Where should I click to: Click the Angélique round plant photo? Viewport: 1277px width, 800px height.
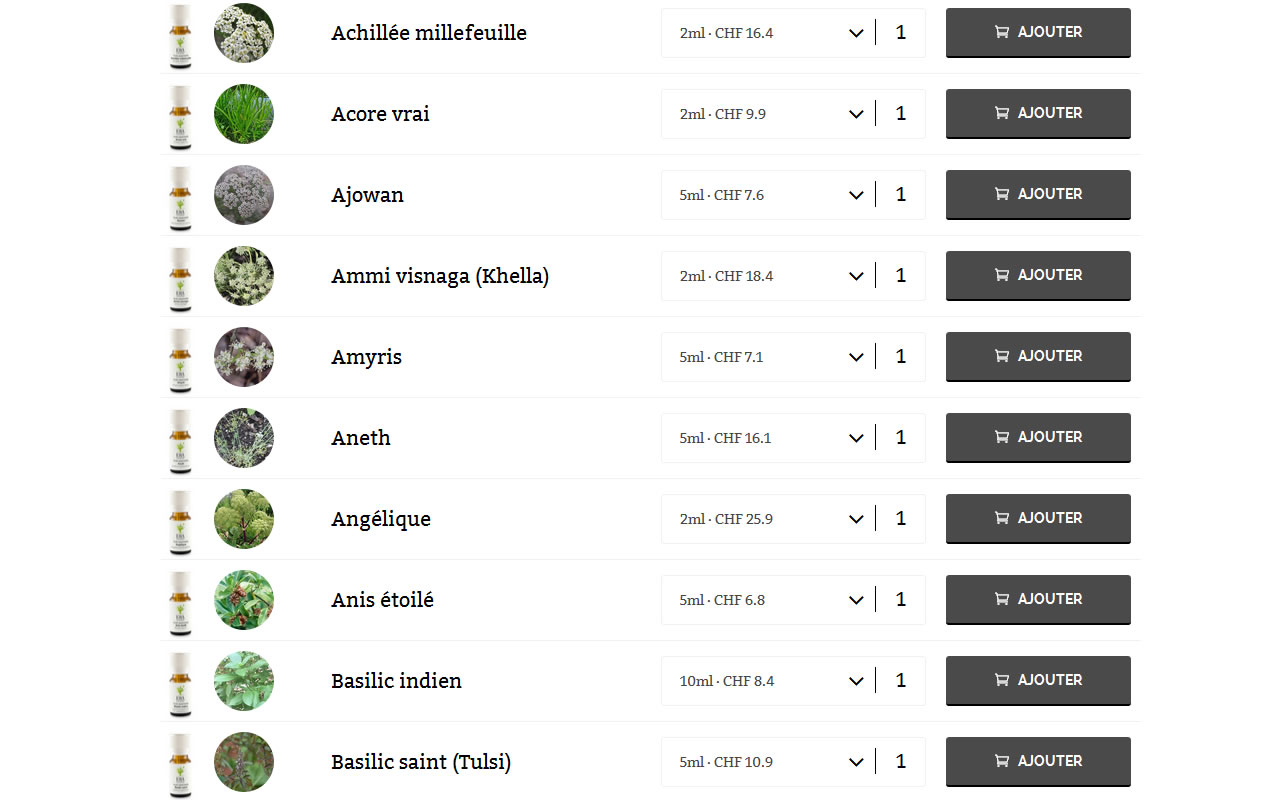(243, 519)
